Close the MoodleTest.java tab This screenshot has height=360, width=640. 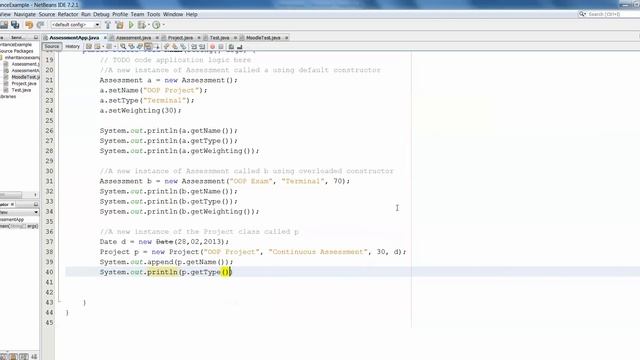pyautogui.click(x=287, y=38)
